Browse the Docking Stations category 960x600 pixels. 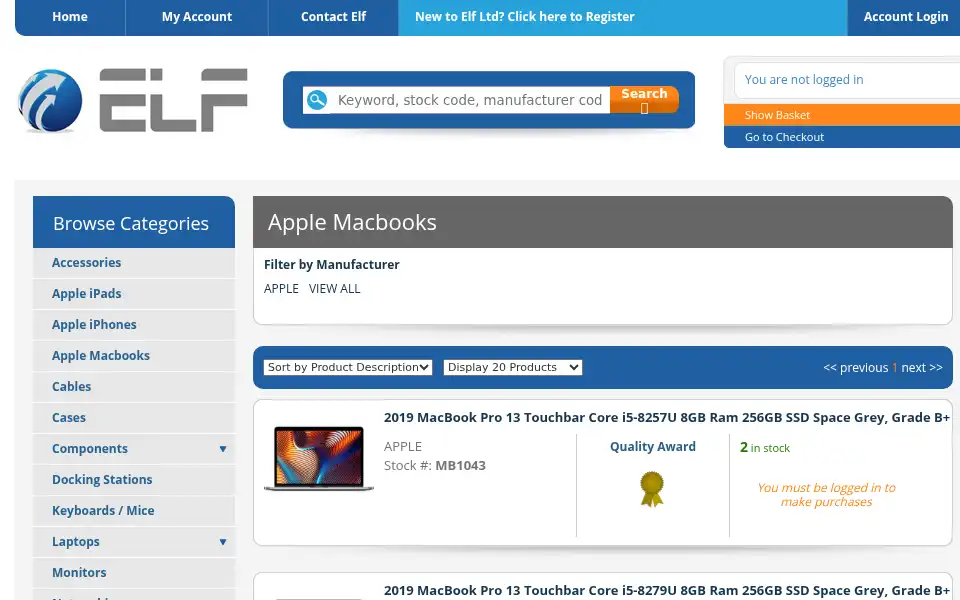[x=134, y=480]
